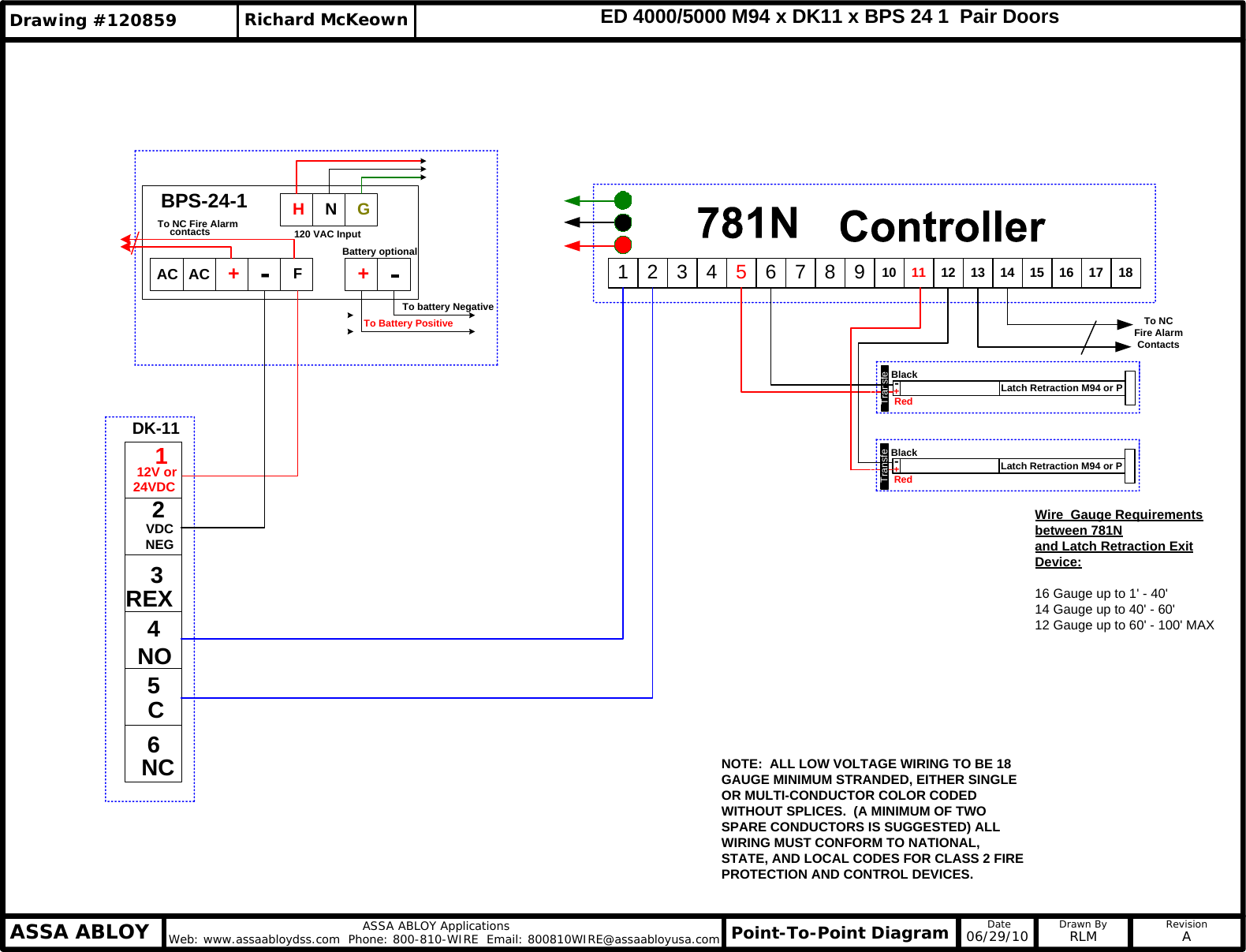This screenshot has width=1246, height=952.
Task: Click the black indicator circle beside 781N Controller
Action: click(623, 222)
